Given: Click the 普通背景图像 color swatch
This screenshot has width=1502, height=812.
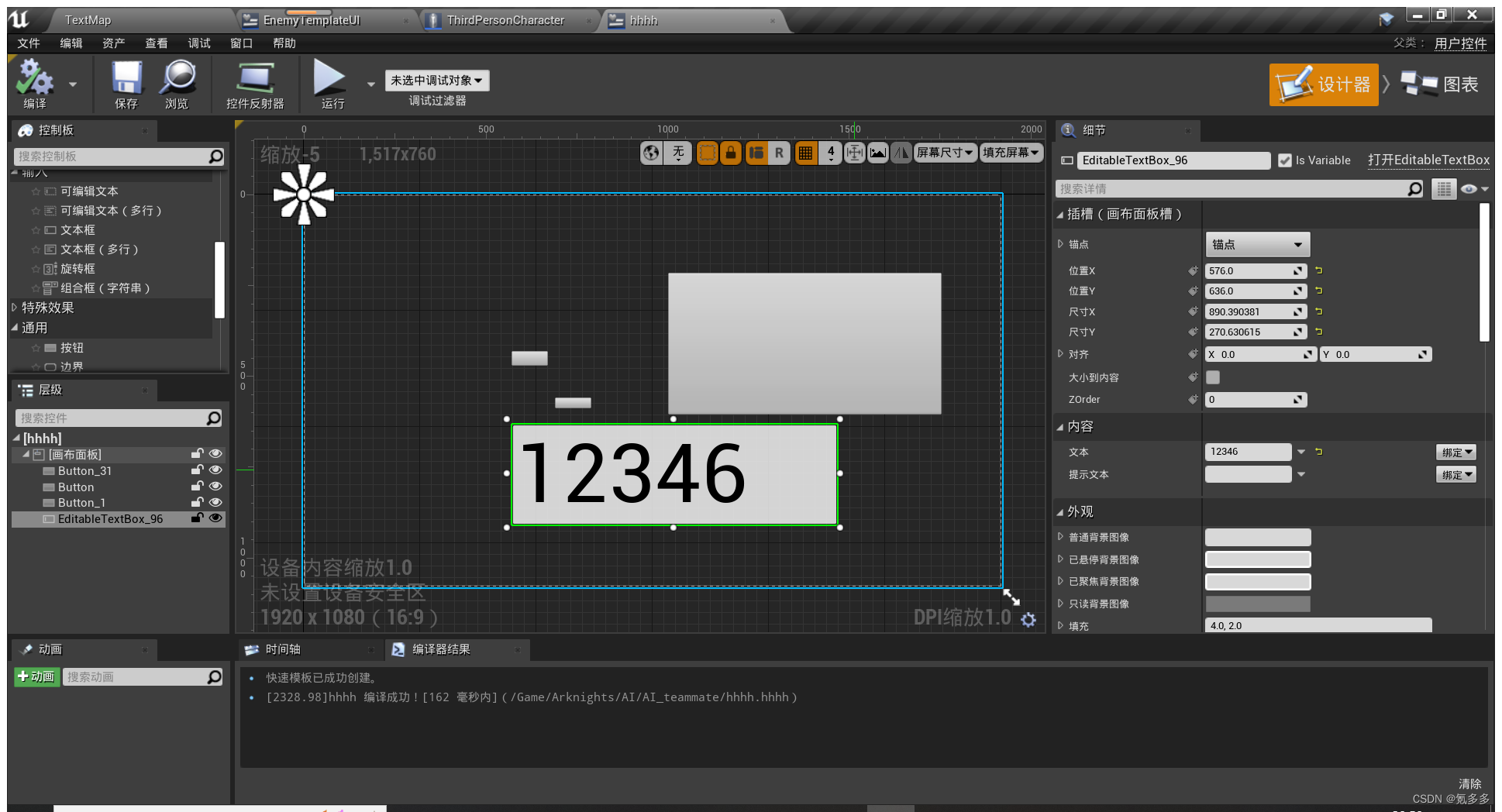Looking at the screenshot, I should [1258, 538].
